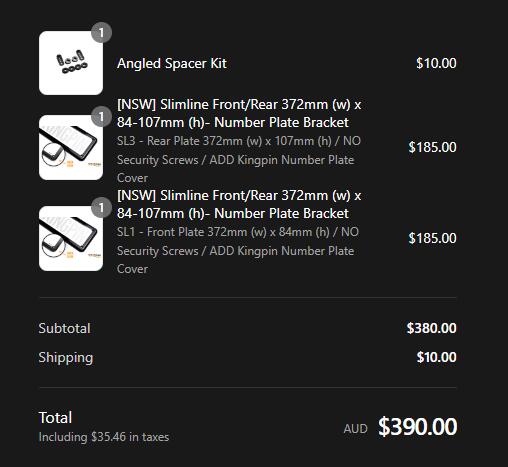Click the $10.00 shipping amount

click(x=436, y=357)
